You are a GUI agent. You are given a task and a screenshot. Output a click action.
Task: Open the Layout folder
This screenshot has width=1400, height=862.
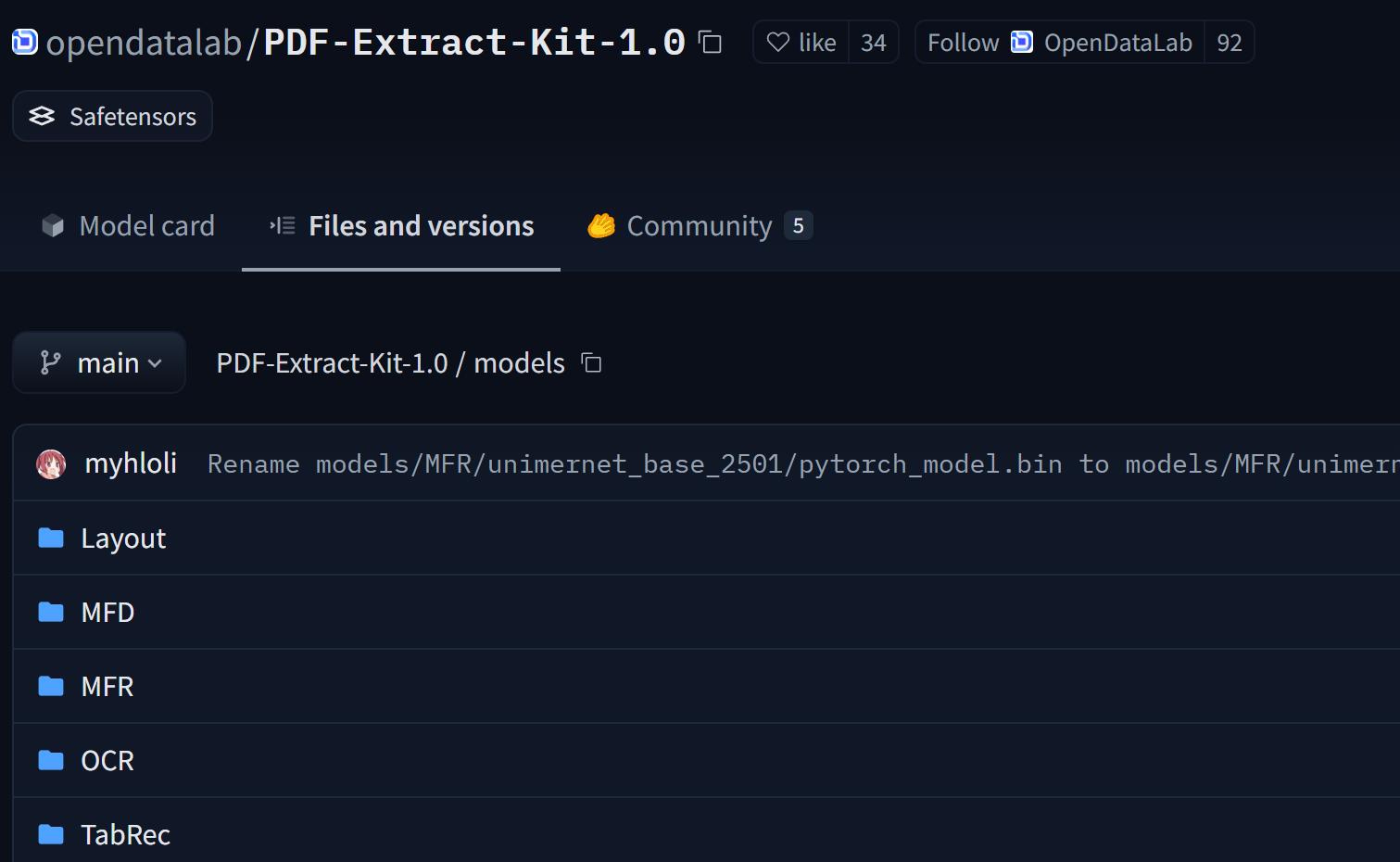point(123,539)
